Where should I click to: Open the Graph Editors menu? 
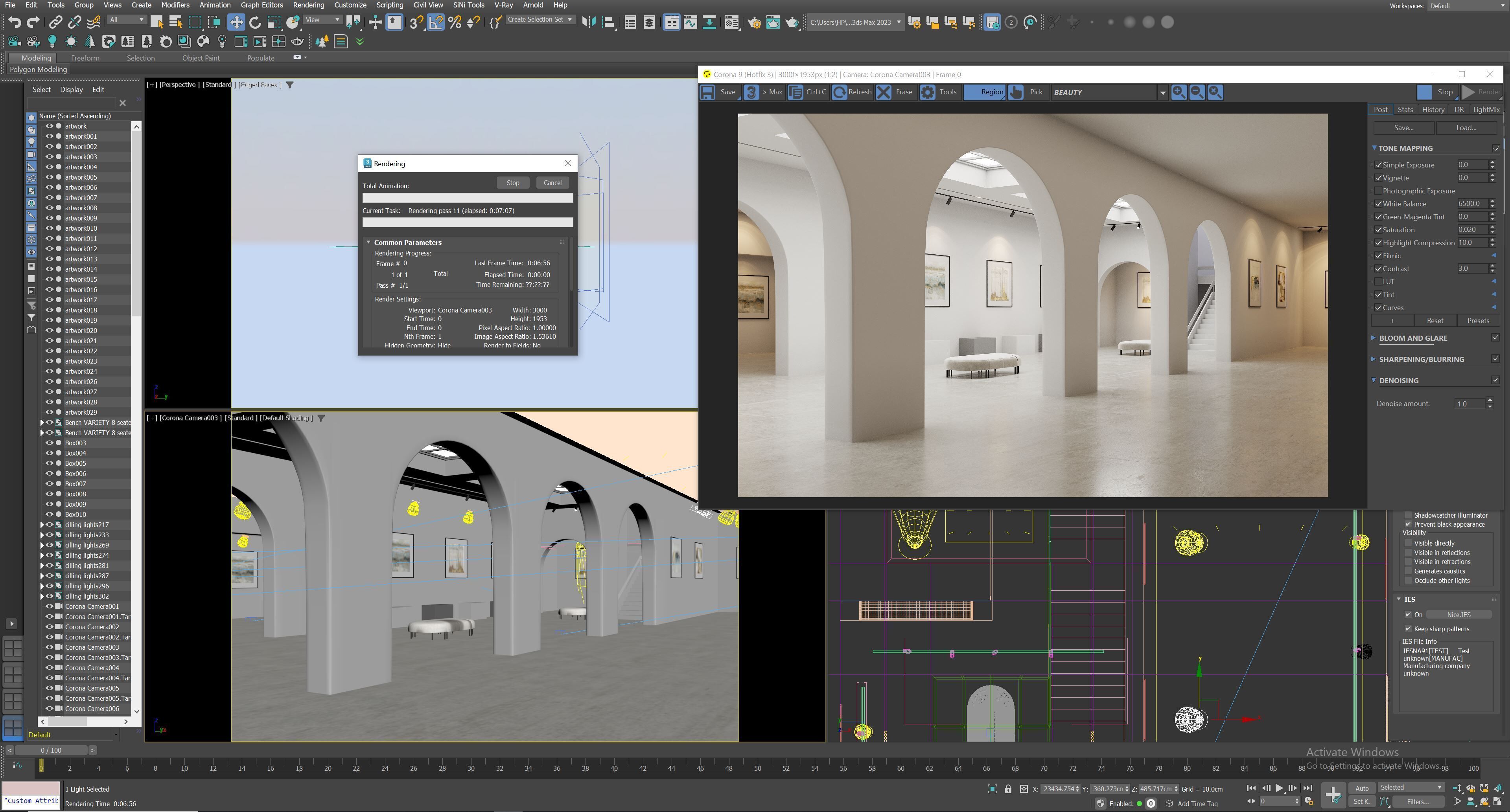261,5
